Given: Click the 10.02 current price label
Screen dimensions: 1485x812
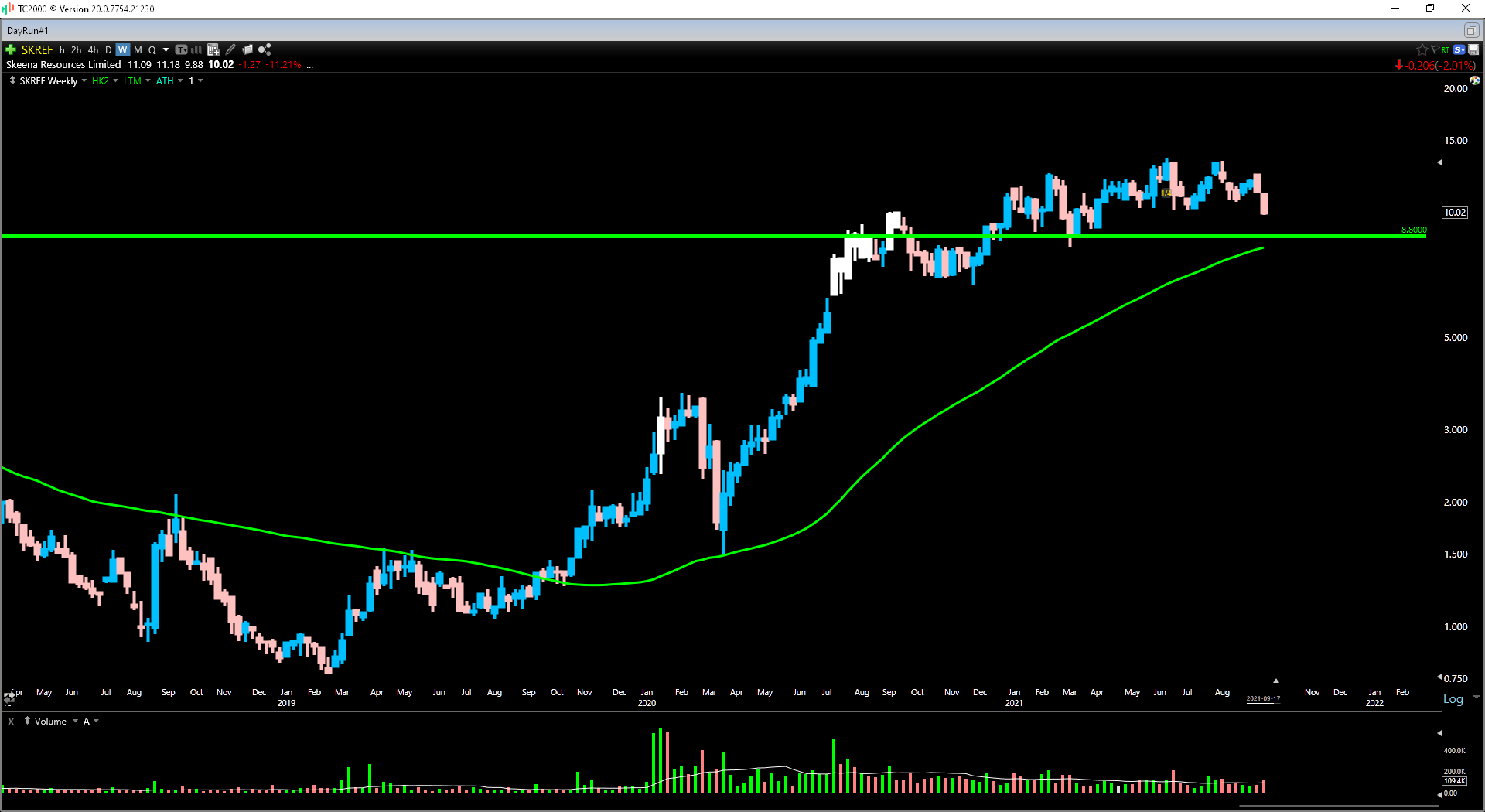Looking at the screenshot, I should click(1455, 212).
